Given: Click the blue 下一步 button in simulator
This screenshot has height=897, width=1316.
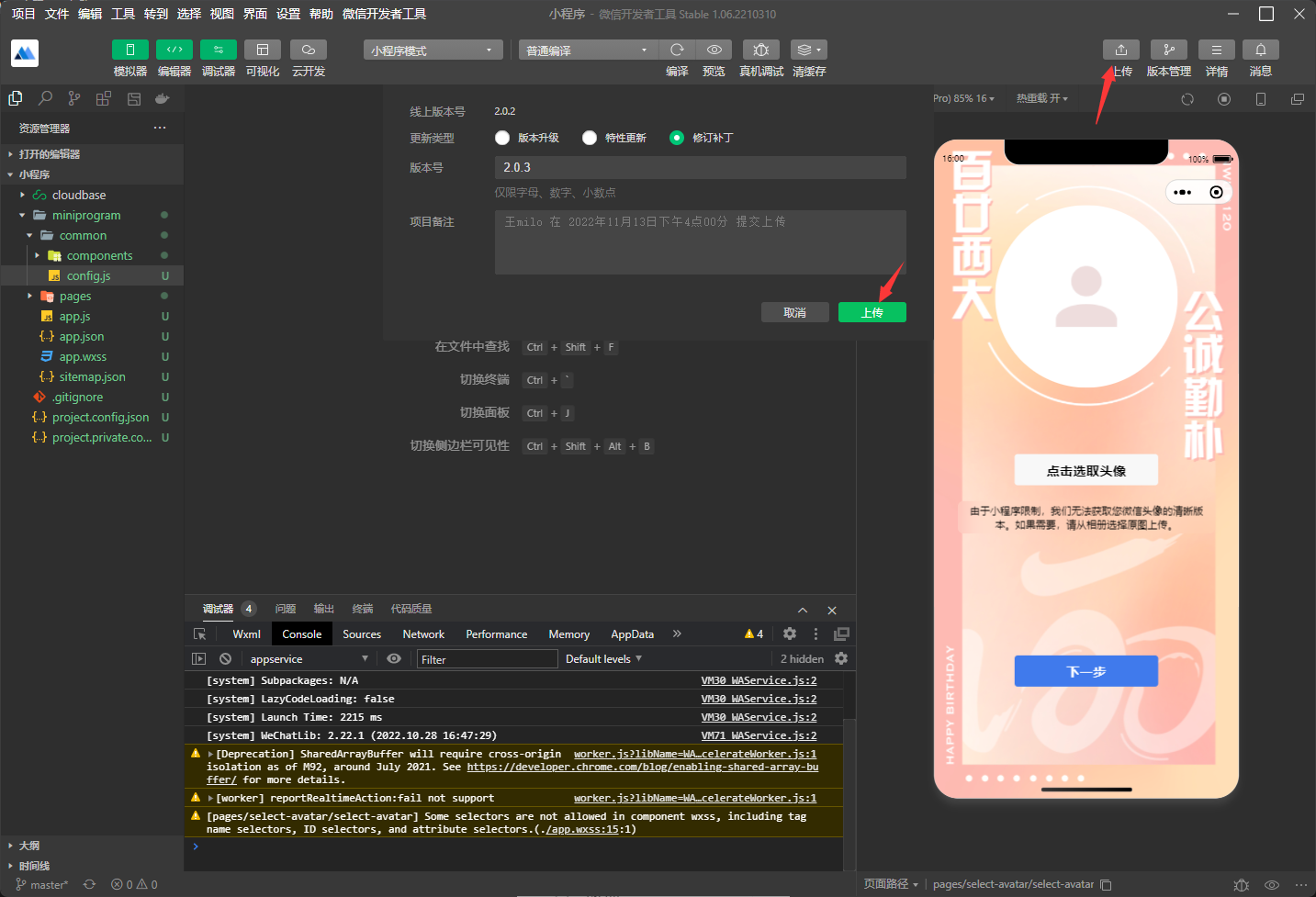Looking at the screenshot, I should pos(1086,671).
